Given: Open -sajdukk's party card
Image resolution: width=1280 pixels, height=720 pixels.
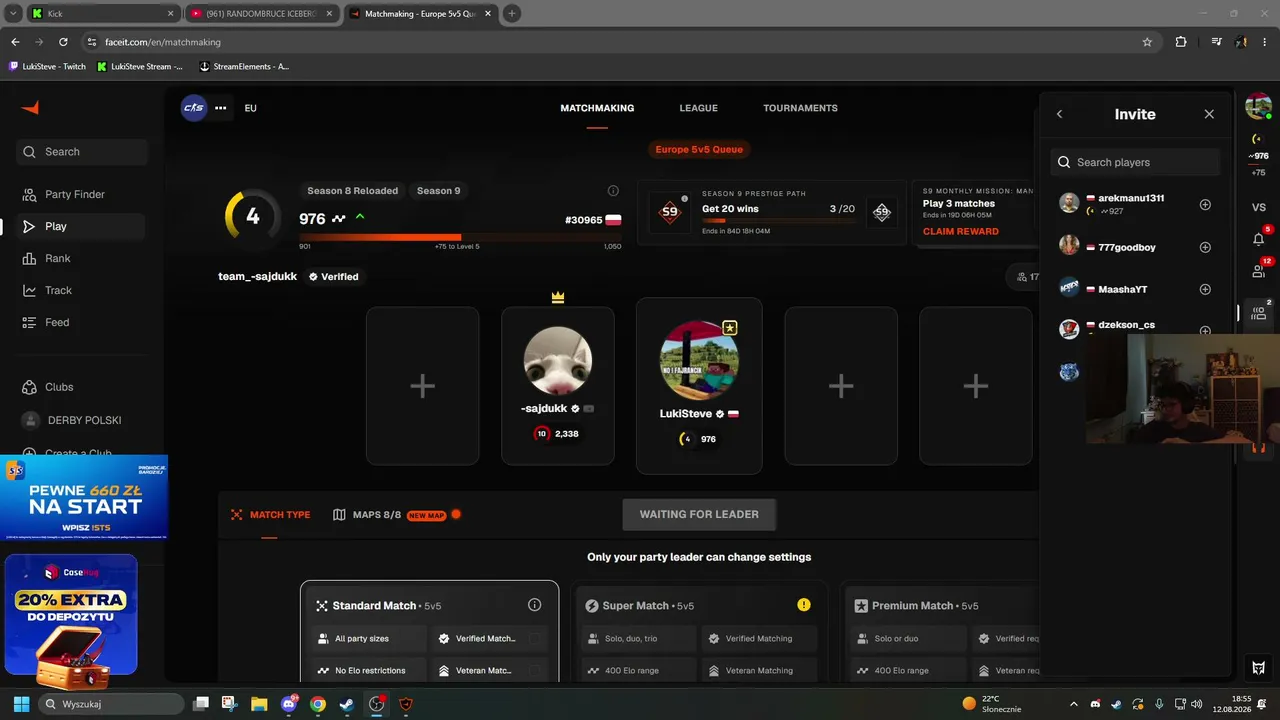Looking at the screenshot, I should click(x=558, y=386).
